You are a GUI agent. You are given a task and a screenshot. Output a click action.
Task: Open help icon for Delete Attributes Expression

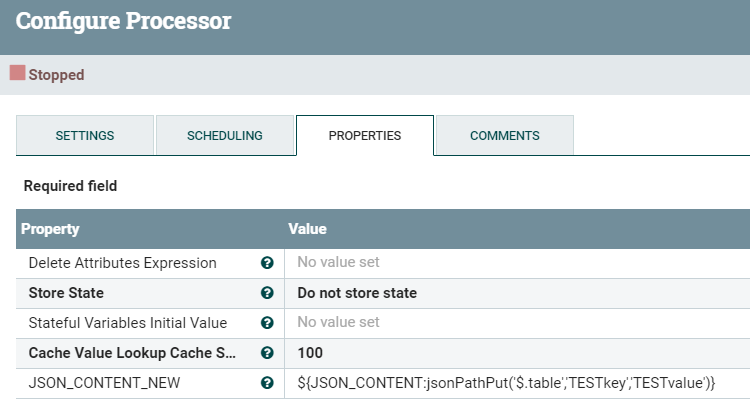click(x=267, y=263)
